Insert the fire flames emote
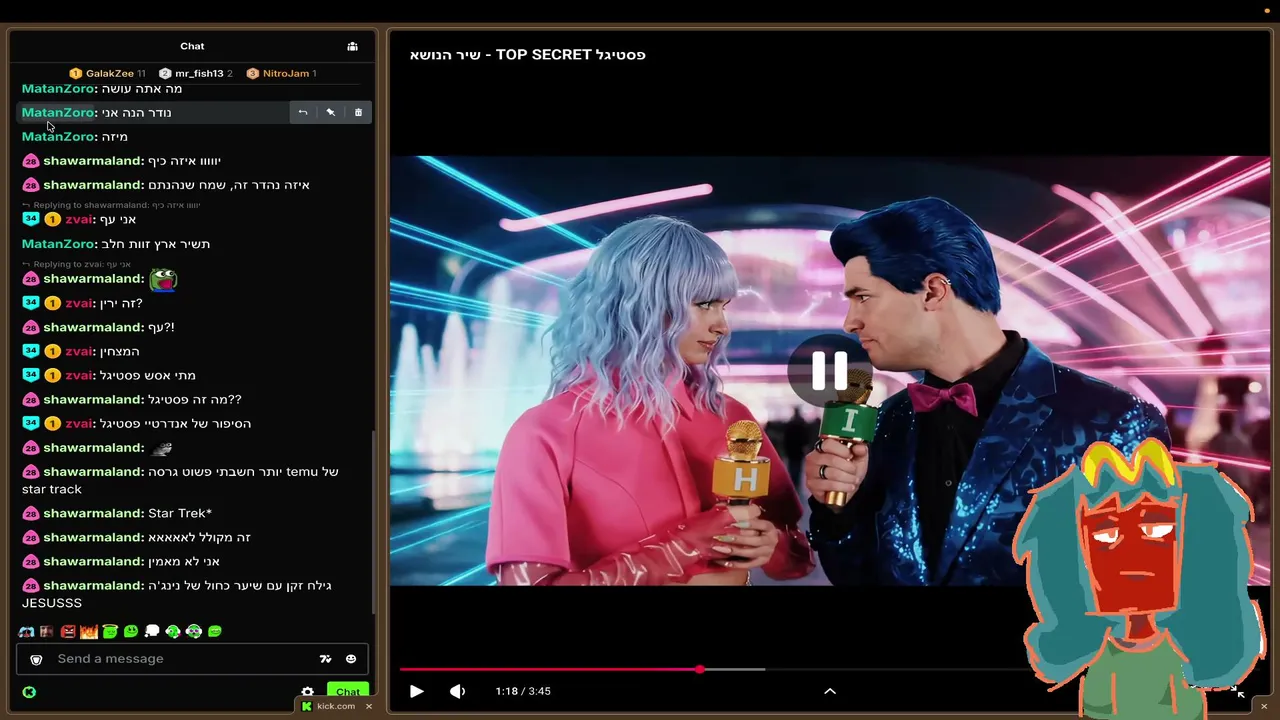This screenshot has height=720, width=1280. coord(89,631)
